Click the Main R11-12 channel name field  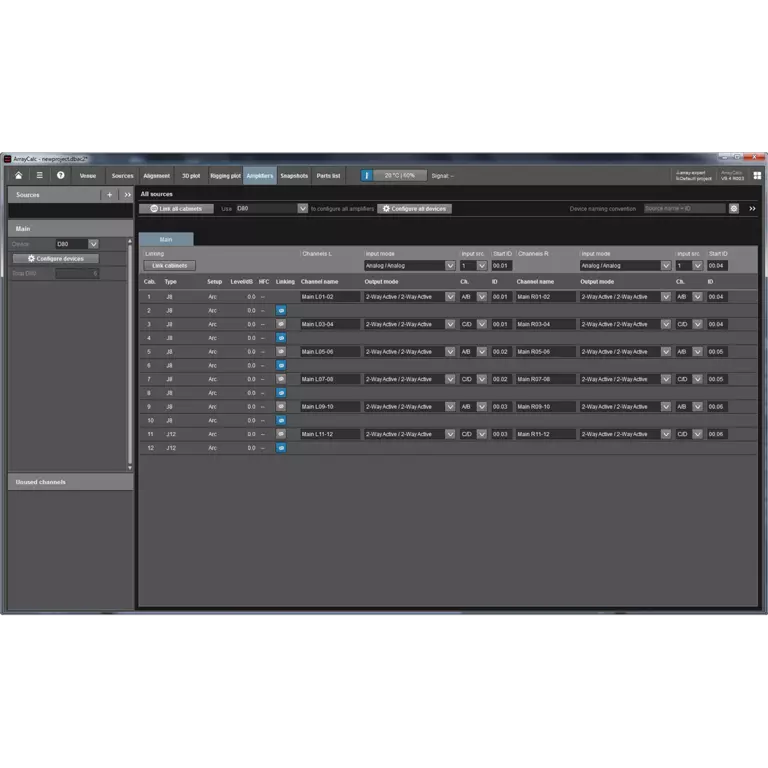[x=546, y=434]
